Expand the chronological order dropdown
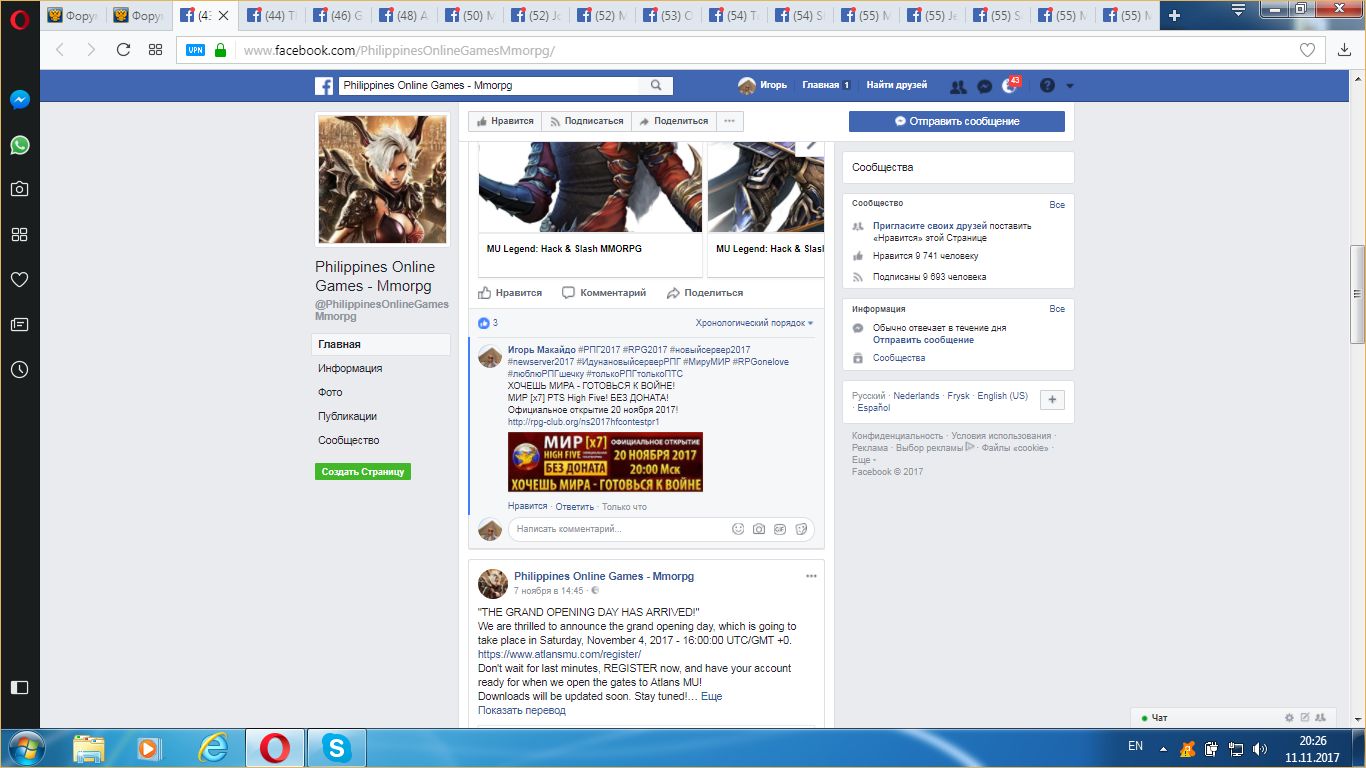 (x=755, y=323)
